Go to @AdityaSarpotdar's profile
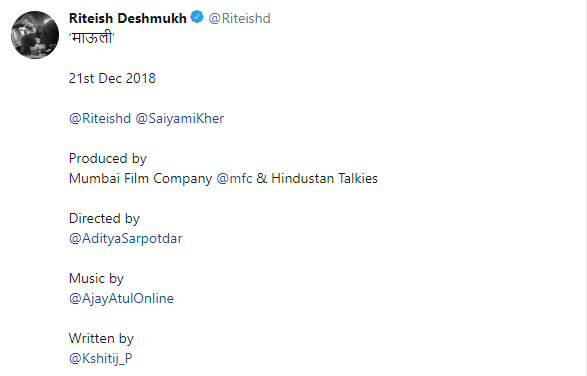This screenshot has height=376, width=587. [125, 239]
